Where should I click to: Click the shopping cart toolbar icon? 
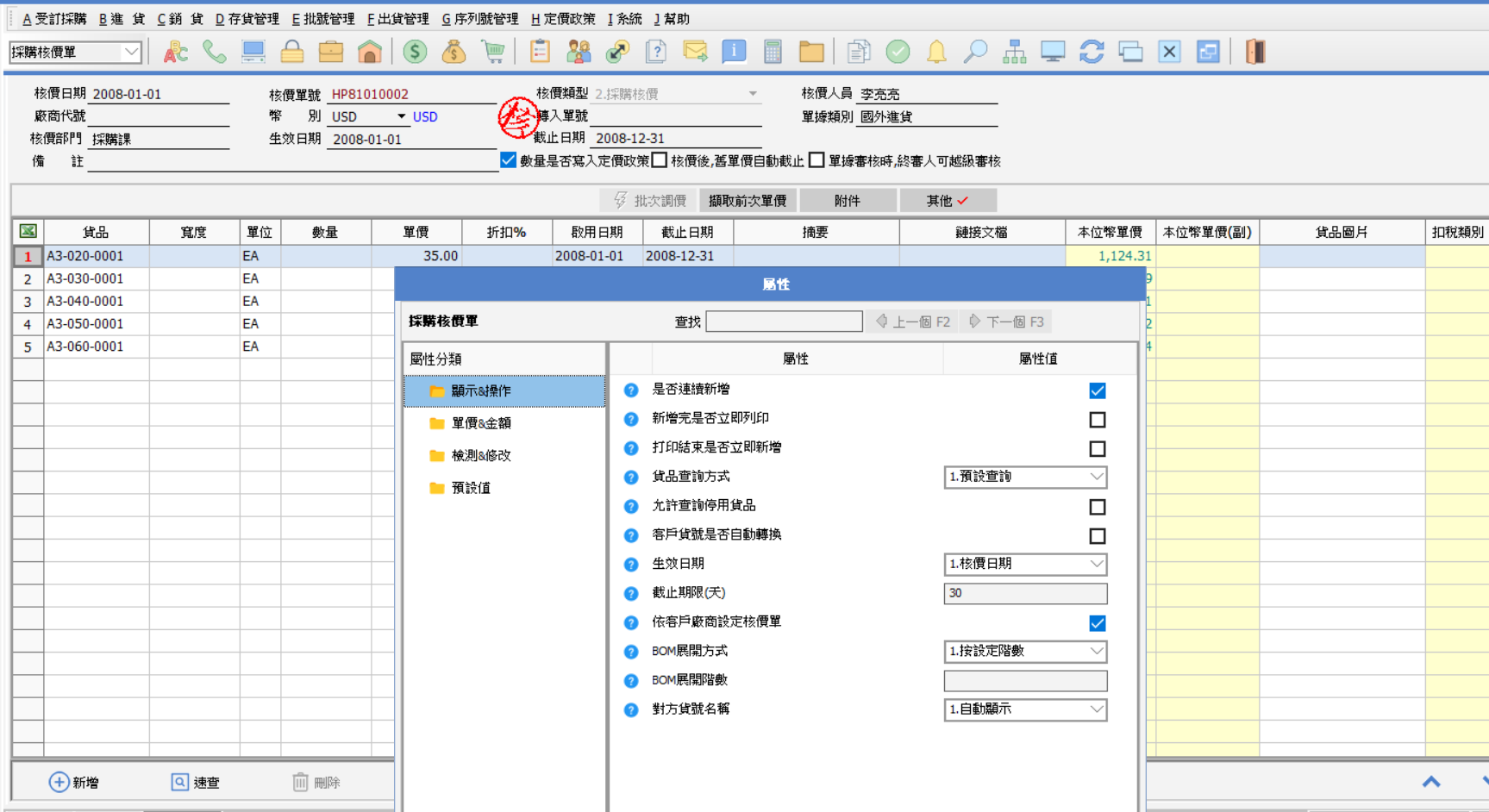pyautogui.click(x=493, y=53)
